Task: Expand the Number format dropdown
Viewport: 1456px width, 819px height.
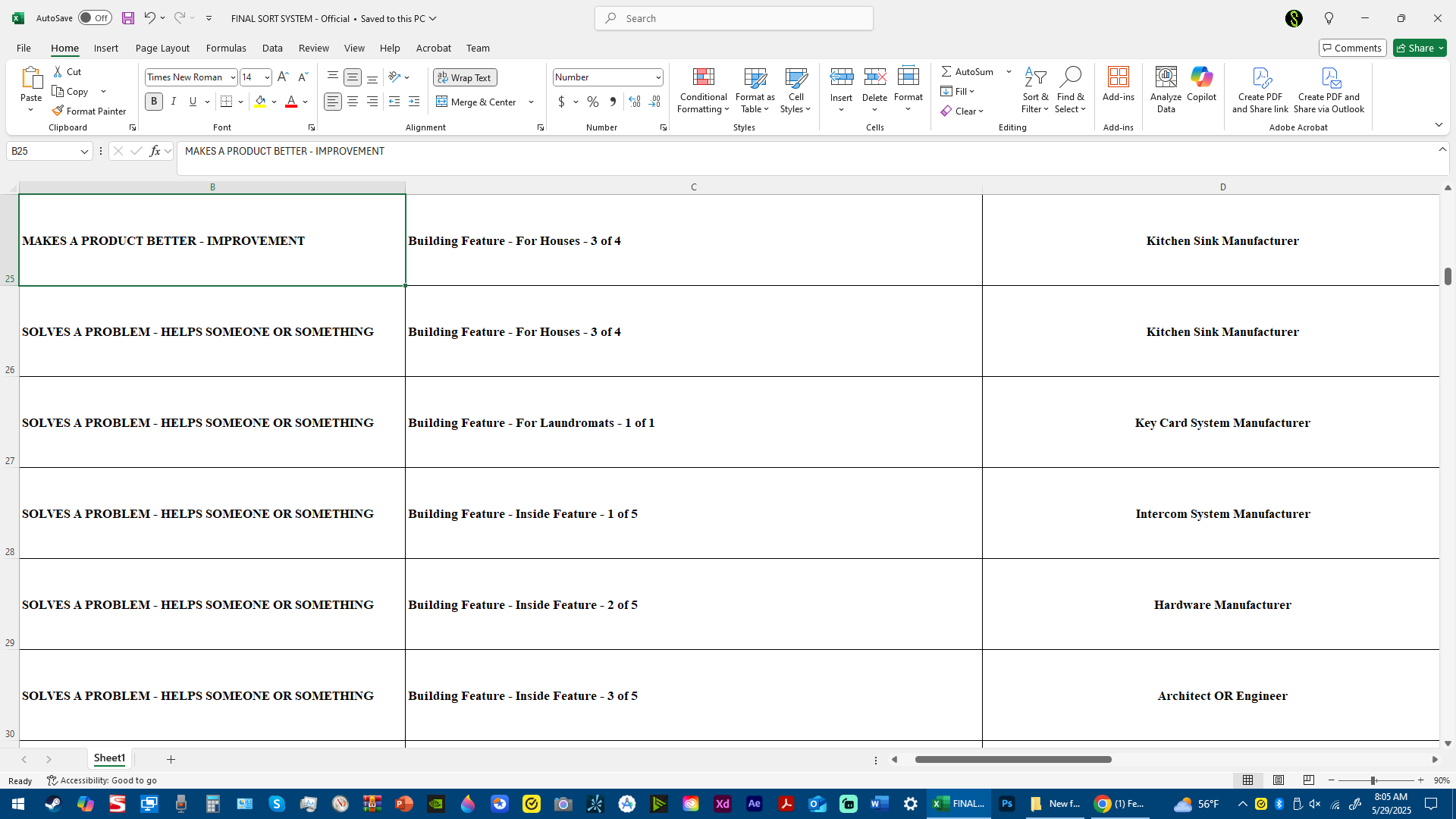Action: click(657, 77)
